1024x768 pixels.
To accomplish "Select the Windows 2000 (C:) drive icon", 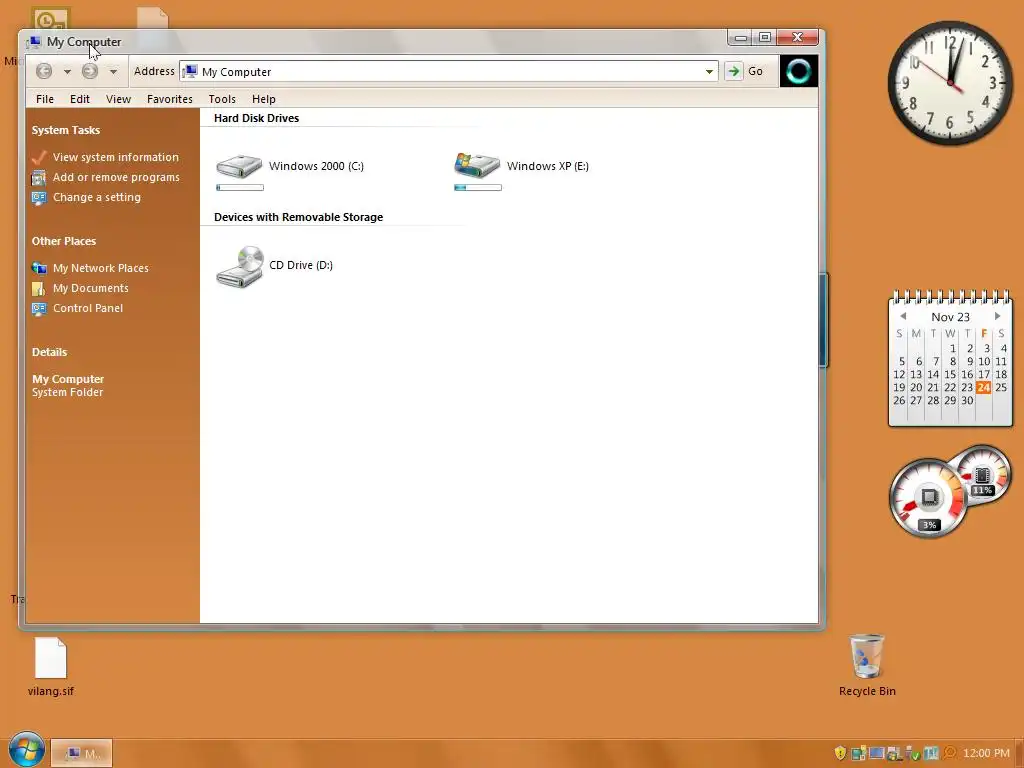I will [239, 166].
